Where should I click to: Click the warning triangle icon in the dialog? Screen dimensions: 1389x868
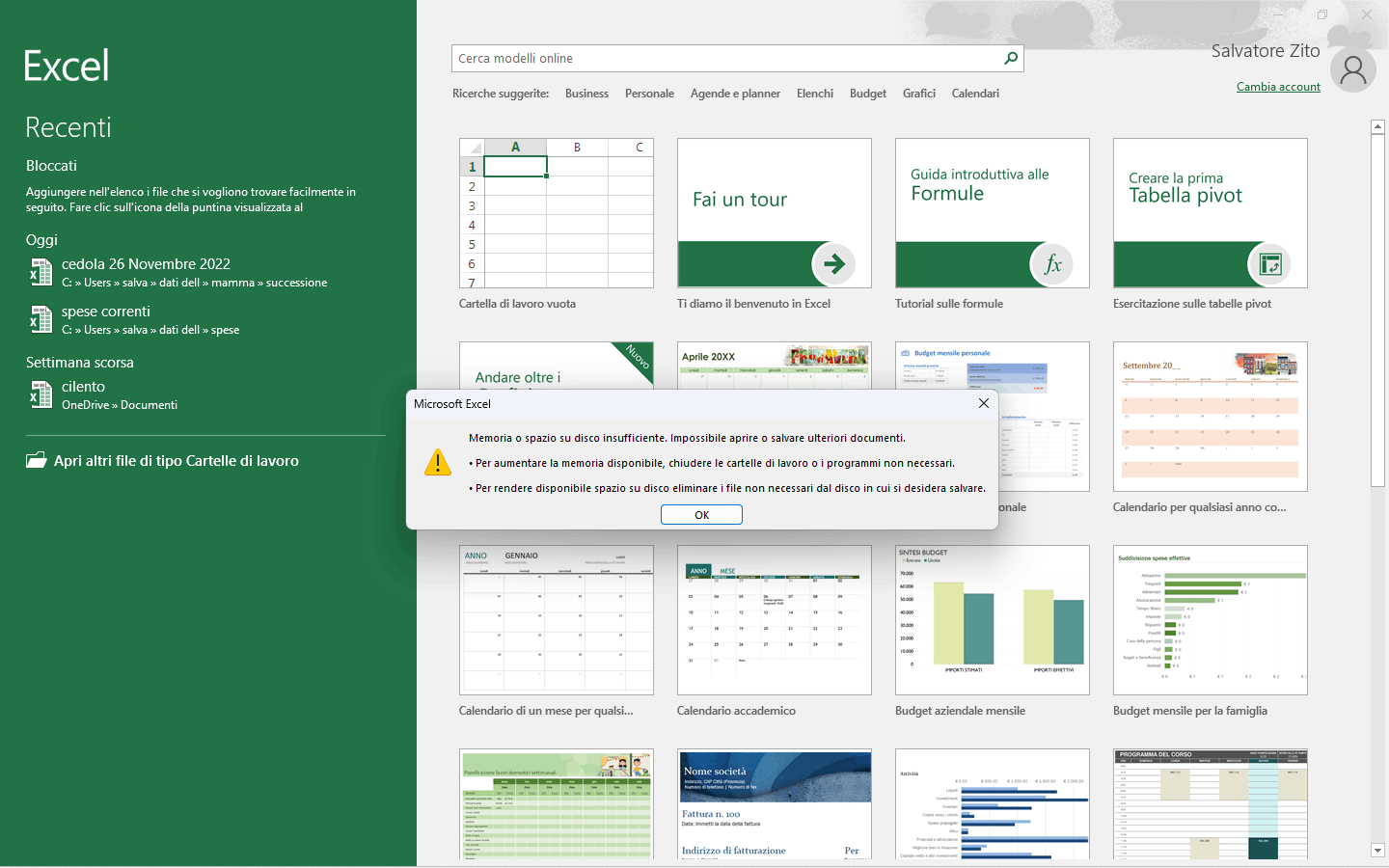click(438, 462)
